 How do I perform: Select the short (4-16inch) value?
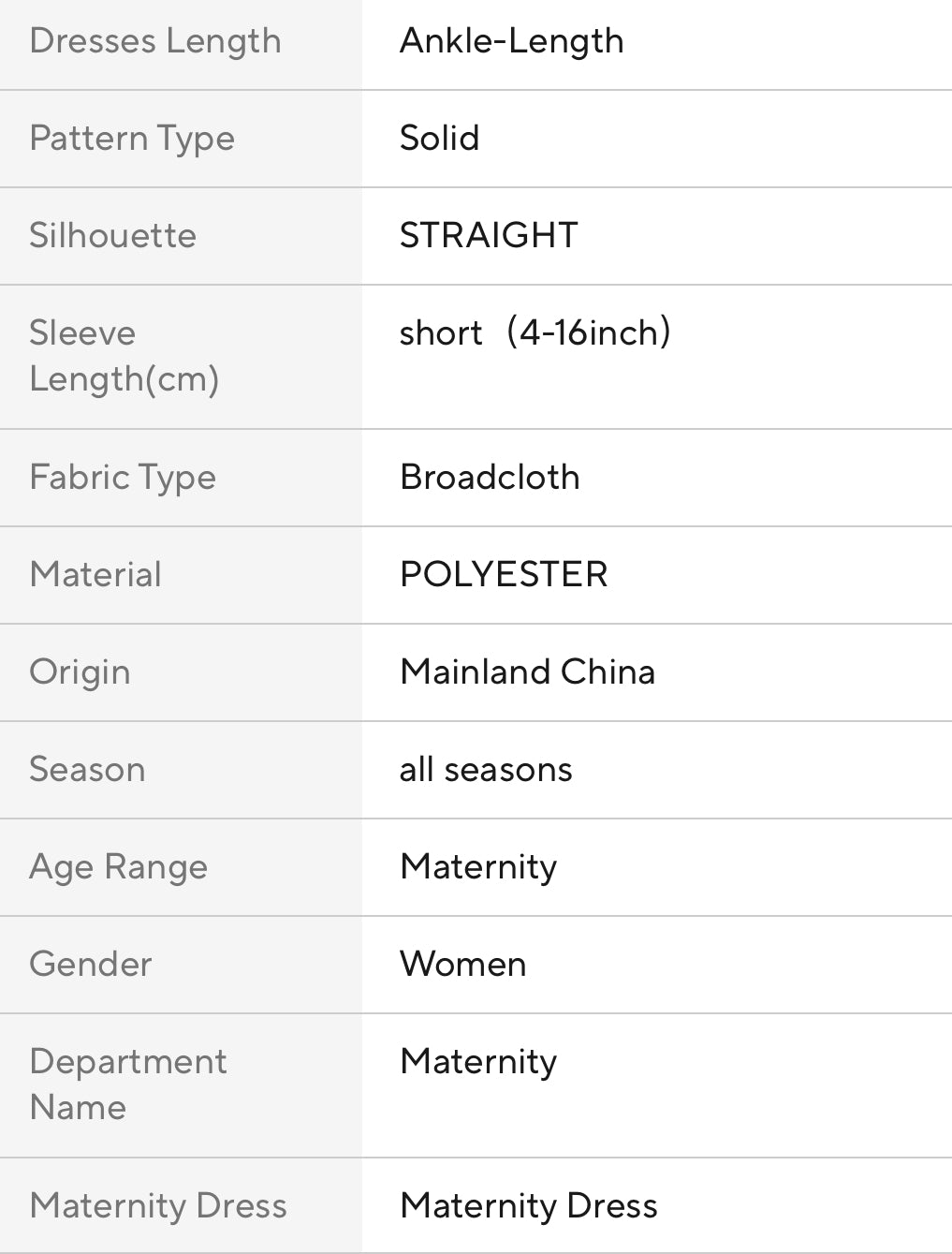[x=535, y=332]
